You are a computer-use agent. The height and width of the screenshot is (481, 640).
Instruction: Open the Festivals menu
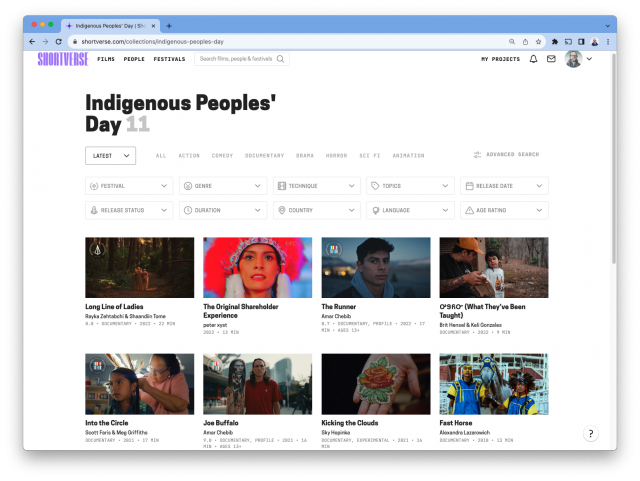pyautogui.click(x=169, y=59)
